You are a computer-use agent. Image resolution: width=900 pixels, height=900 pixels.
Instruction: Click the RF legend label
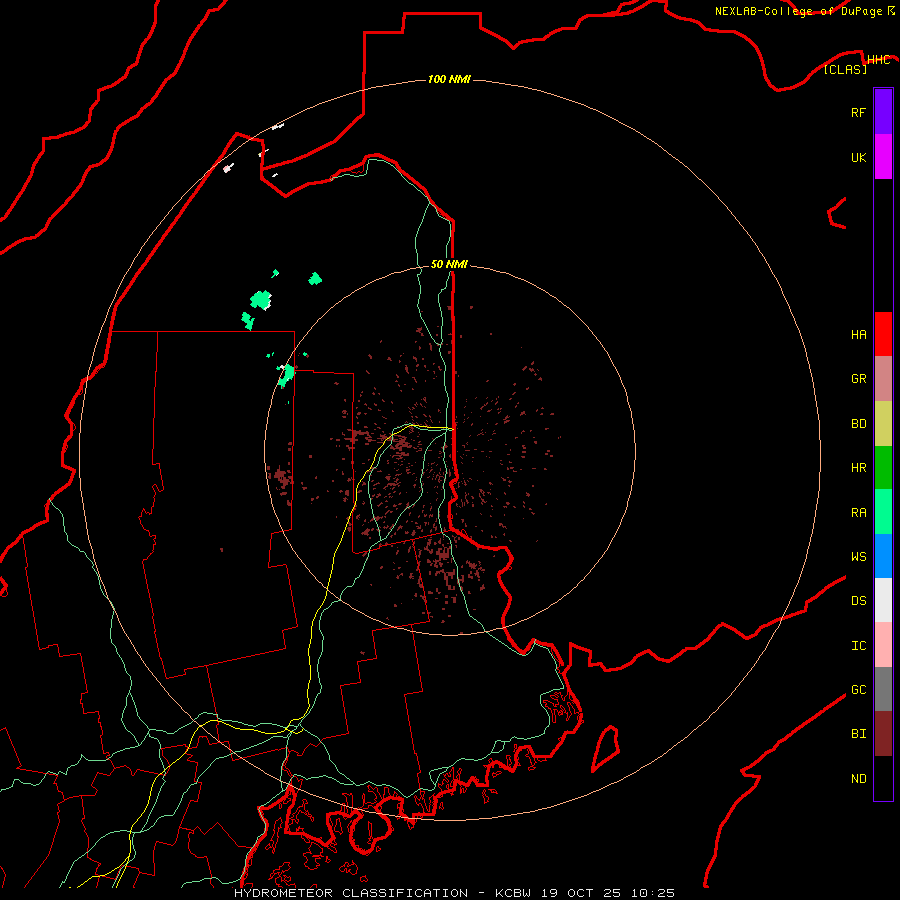point(858,113)
